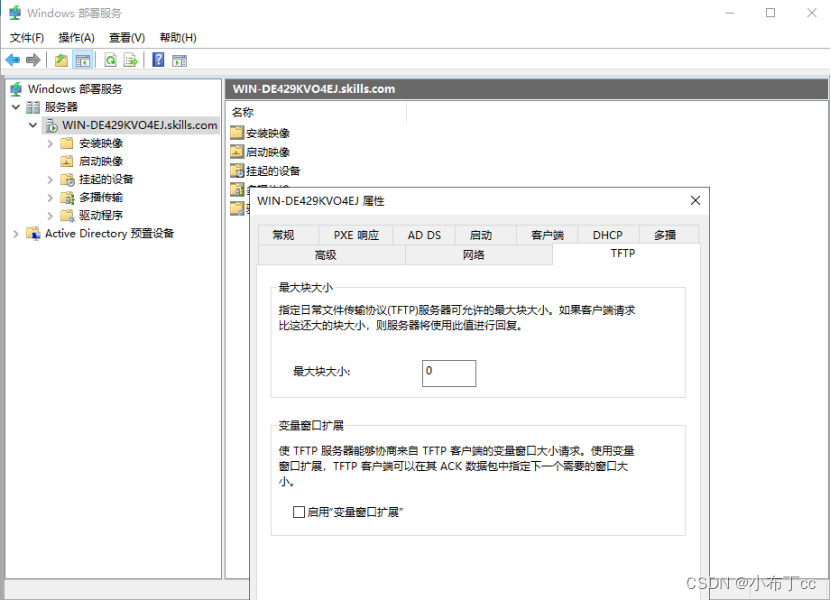Minimize the Windows 部署服务 window
This screenshot has height=601, width=831.
coord(730,13)
